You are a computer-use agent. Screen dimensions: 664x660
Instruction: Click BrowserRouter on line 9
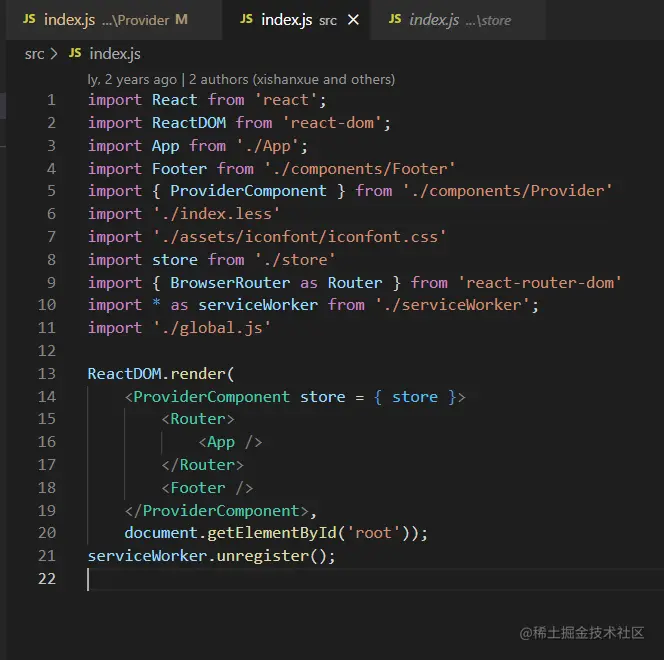tap(230, 282)
